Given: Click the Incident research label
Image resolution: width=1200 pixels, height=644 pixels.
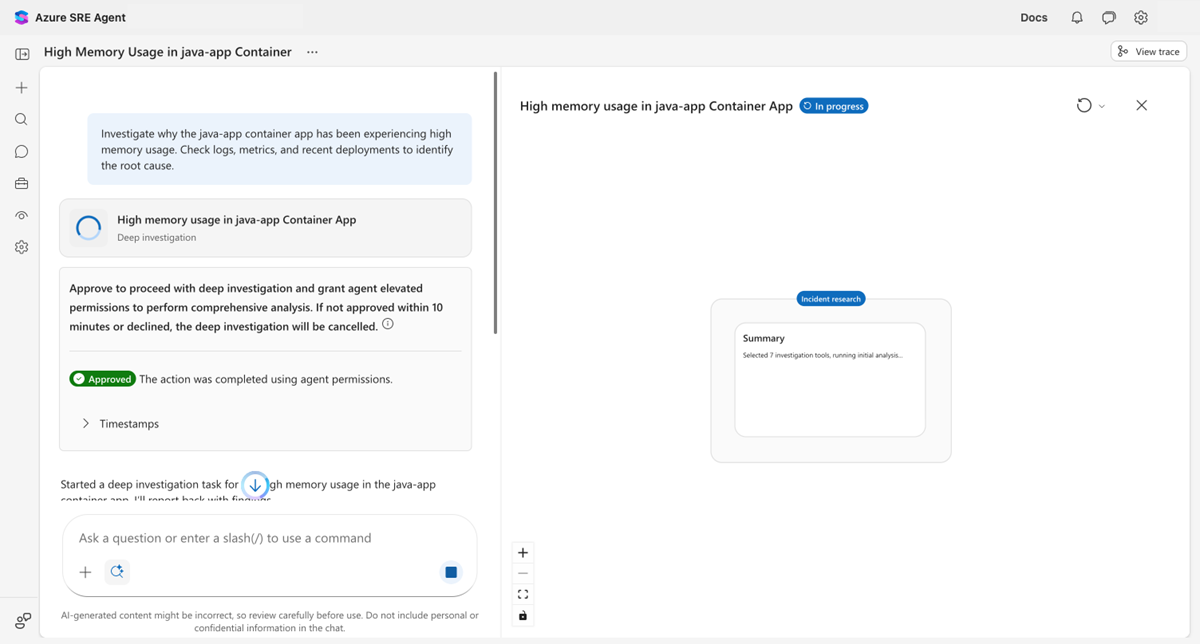Looking at the screenshot, I should tap(831, 299).
